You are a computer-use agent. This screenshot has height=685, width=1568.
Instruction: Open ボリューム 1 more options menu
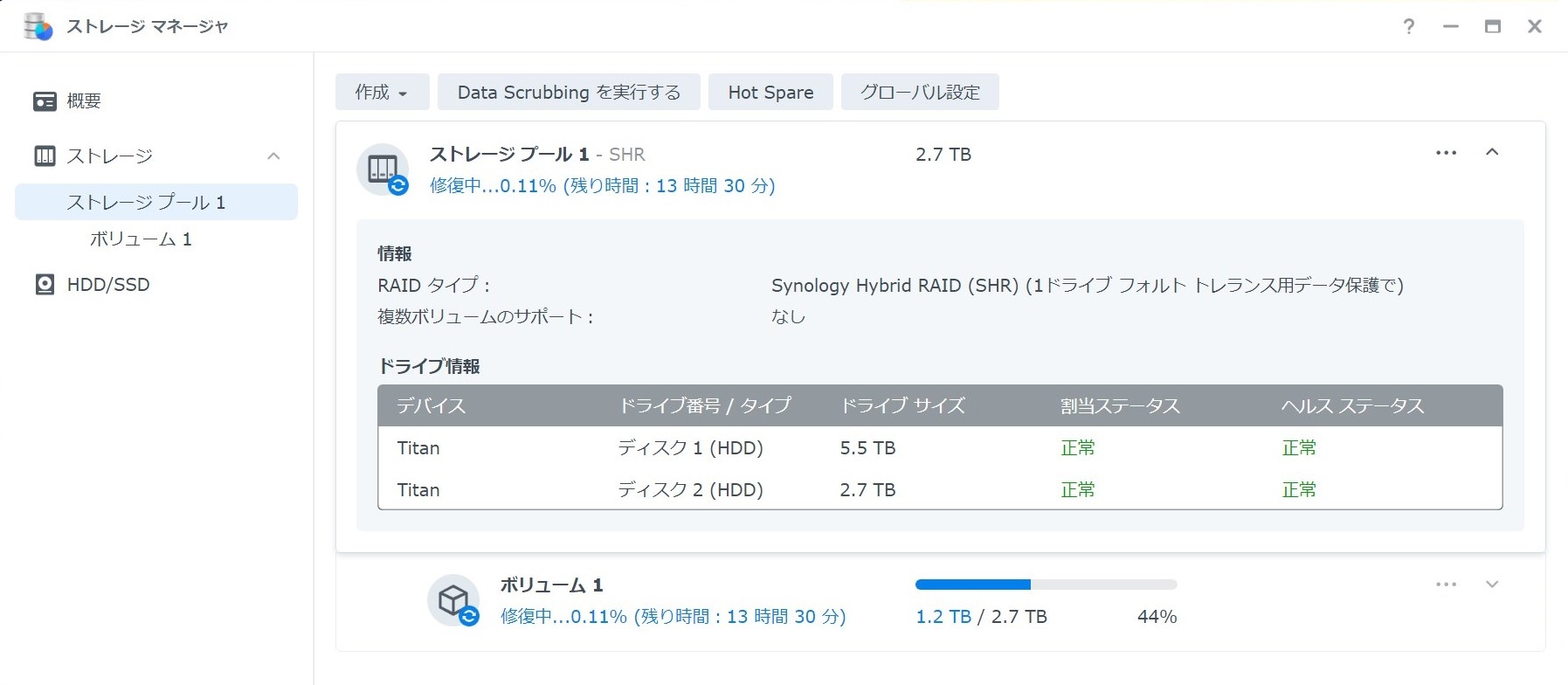tap(1446, 585)
